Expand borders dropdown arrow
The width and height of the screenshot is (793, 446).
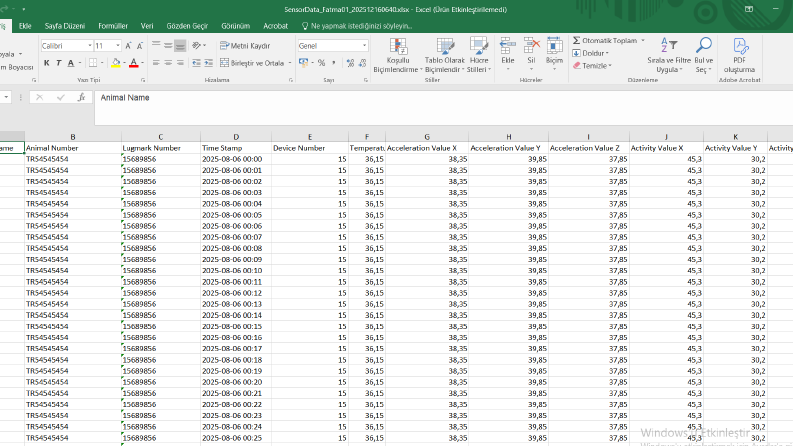102,63
